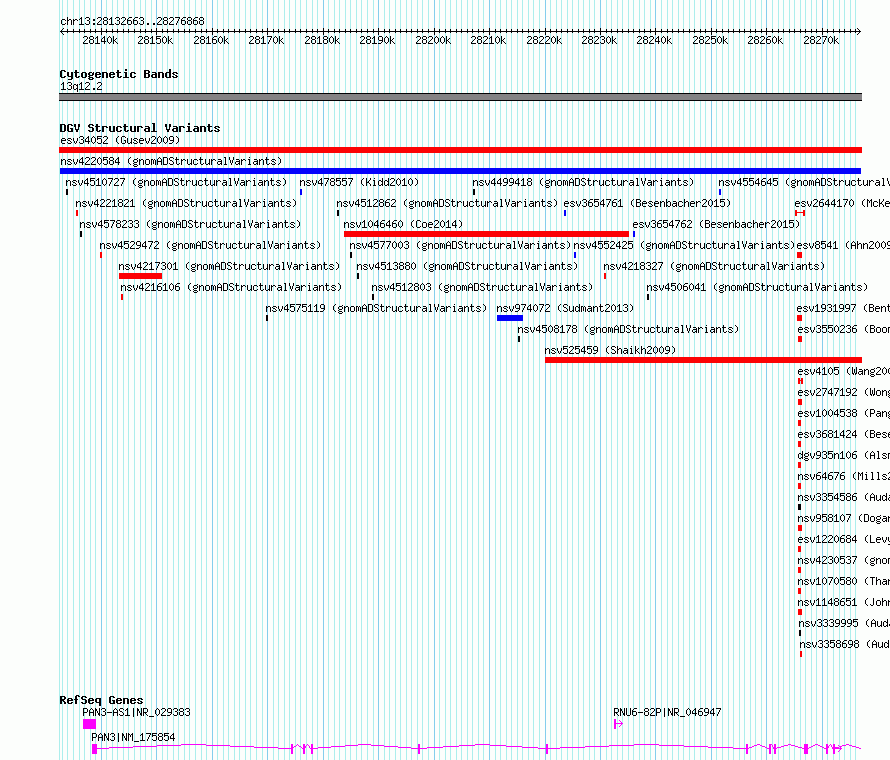Image resolution: width=890 pixels, height=760 pixels.
Task: Click the RNU6-82P magenta arrow glyph
Action: click(x=618, y=724)
